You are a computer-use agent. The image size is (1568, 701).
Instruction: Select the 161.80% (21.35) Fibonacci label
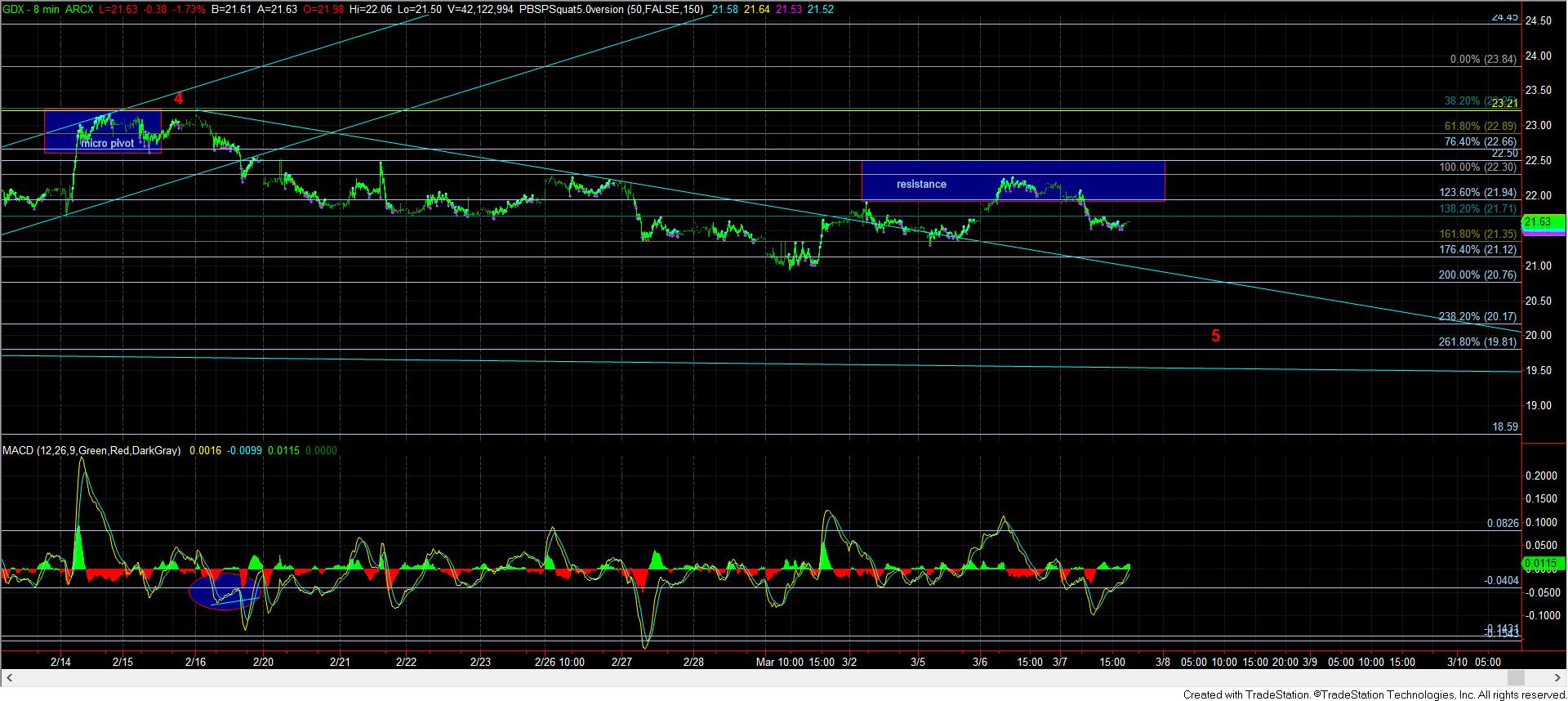[1477, 234]
